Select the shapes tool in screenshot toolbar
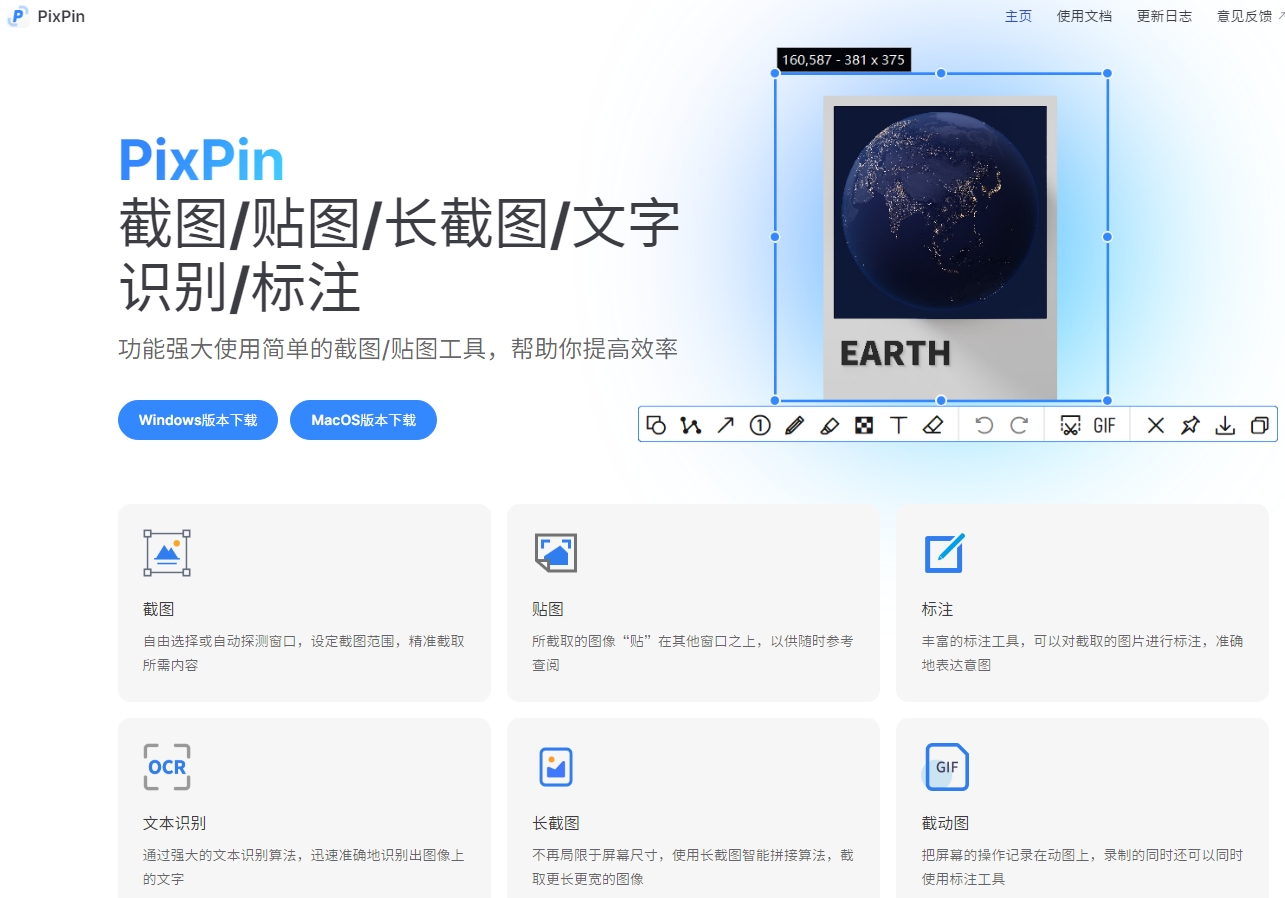 [656, 425]
